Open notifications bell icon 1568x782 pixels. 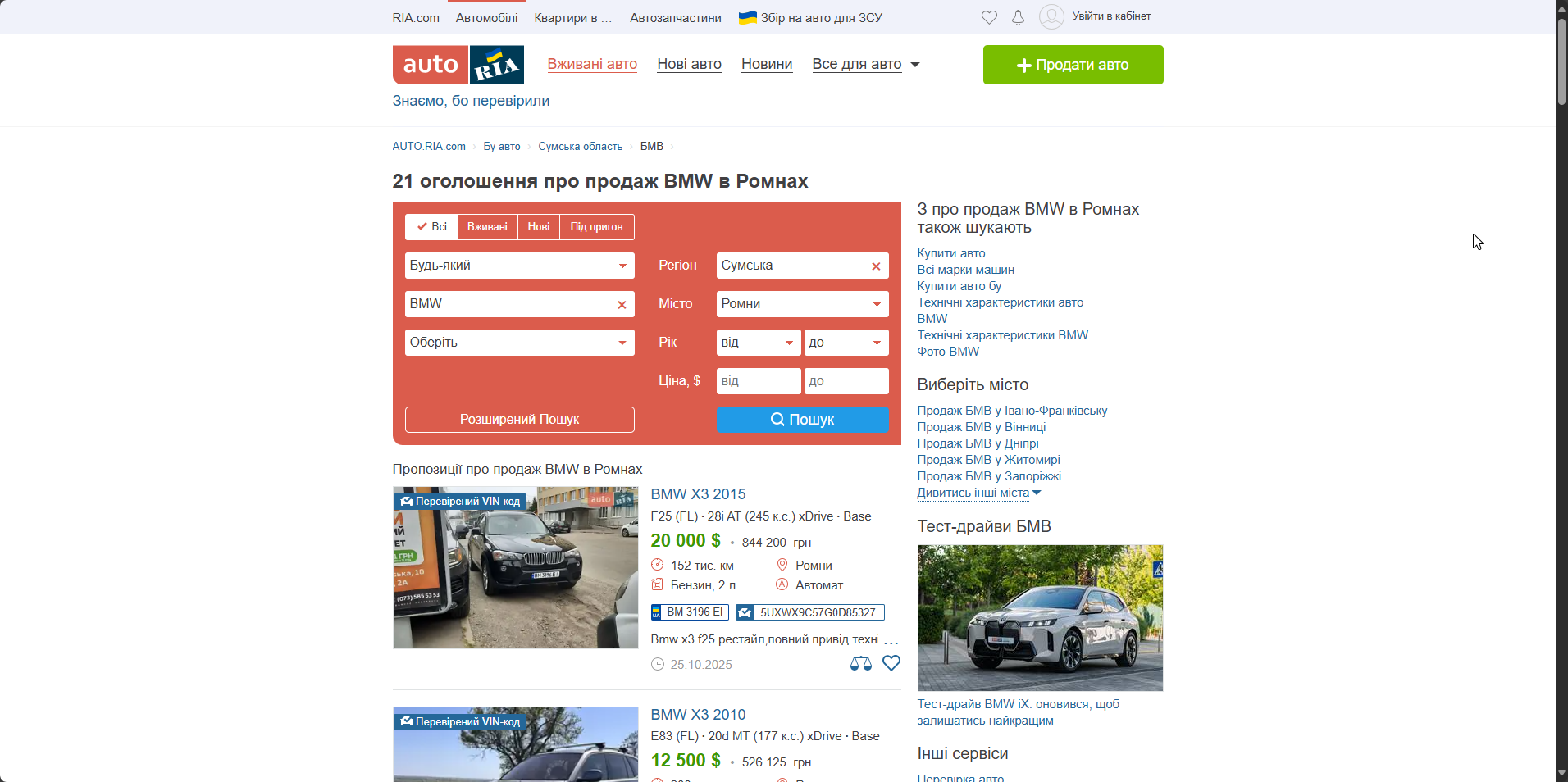[x=1018, y=17]
